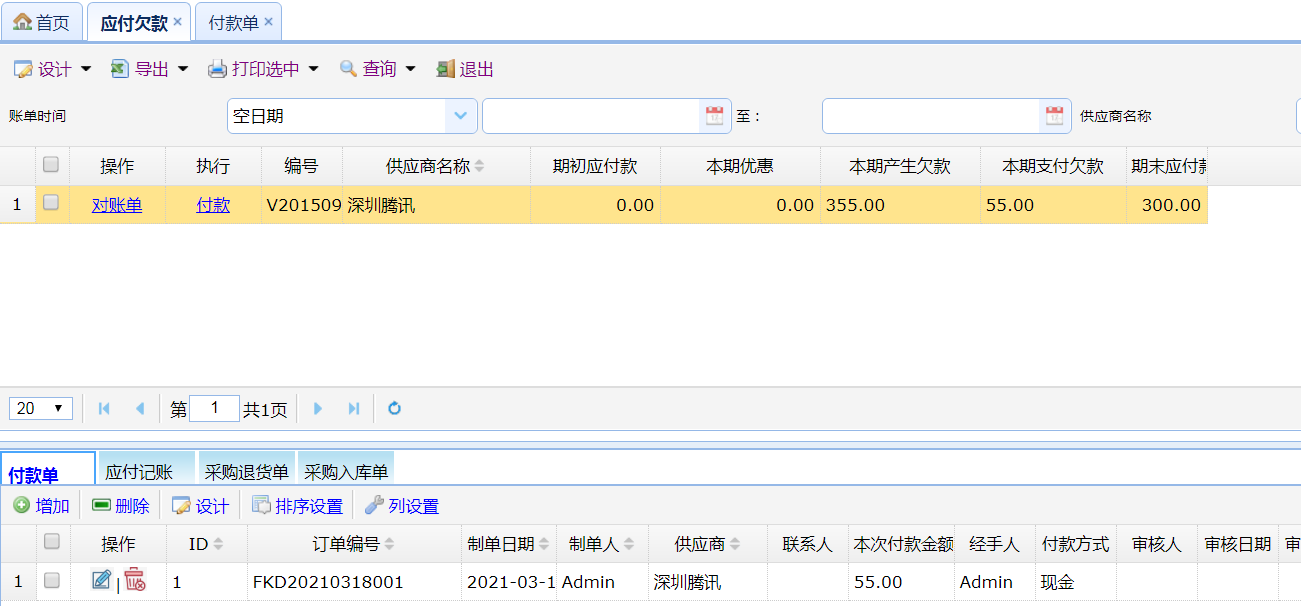Check the FKD20210318001 payment row checkbox
Screen dimensions: 1301x606
52,580
